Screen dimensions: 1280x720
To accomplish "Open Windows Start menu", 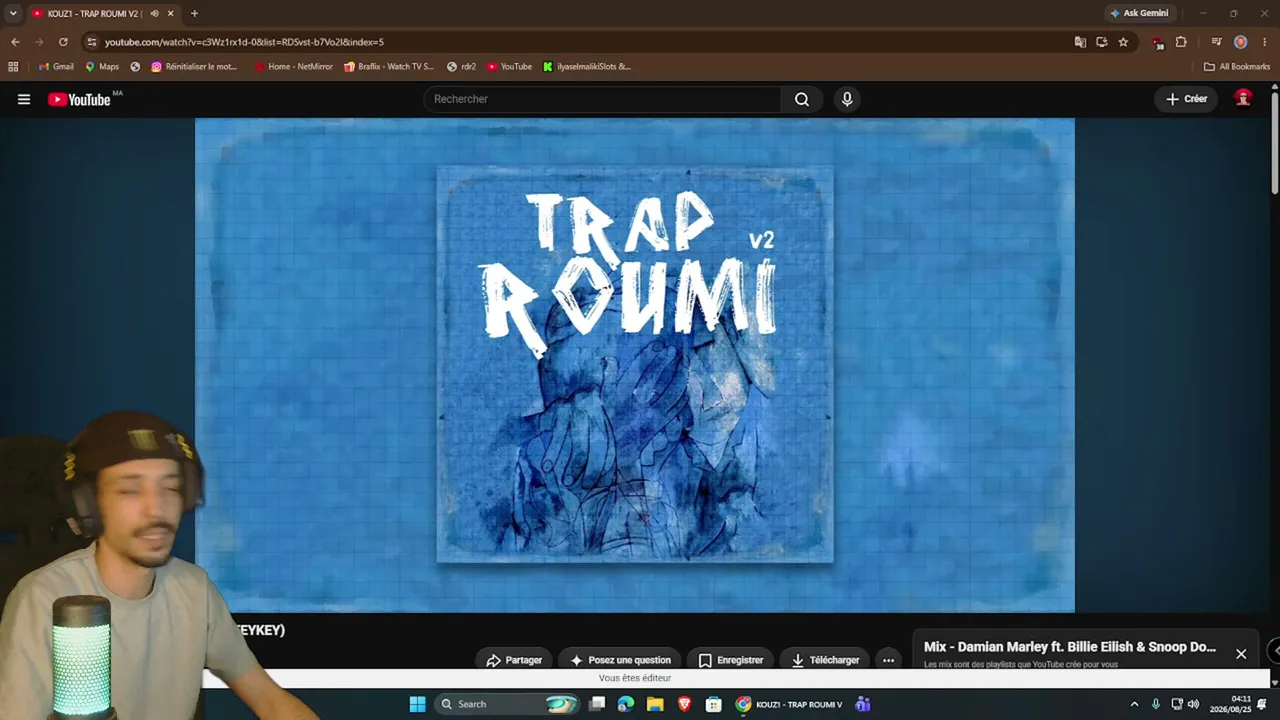I will point(417,704).
